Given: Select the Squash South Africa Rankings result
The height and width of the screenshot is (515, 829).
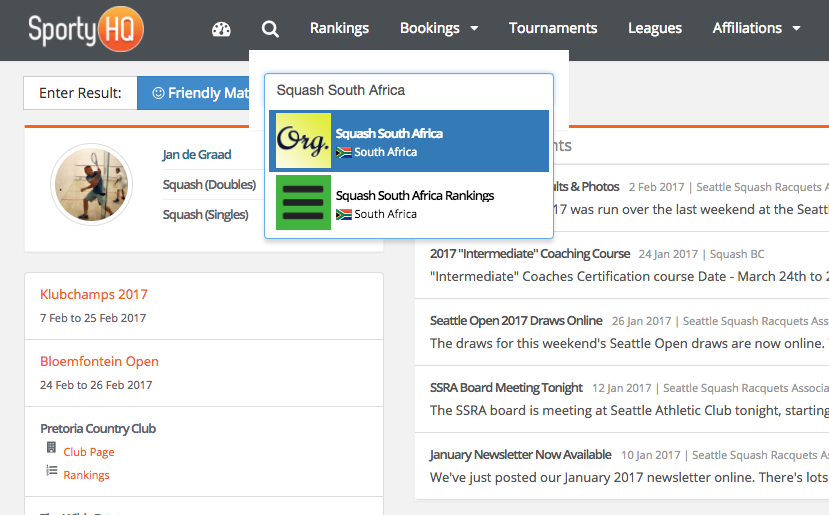Looking at the screenshot, I should pos(409,203).
